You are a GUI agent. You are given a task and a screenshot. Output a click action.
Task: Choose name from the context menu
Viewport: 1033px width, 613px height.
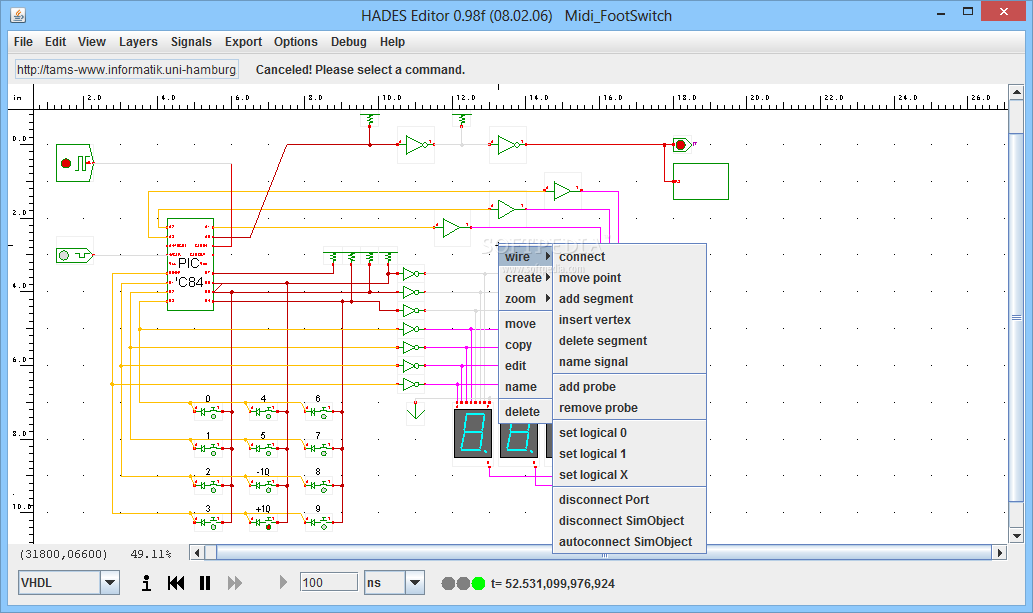(526, 387)
